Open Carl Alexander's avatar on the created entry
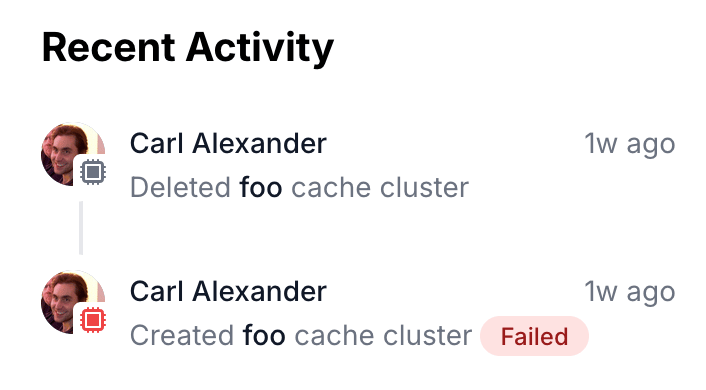706x390 pixels. tap(73, 303)
